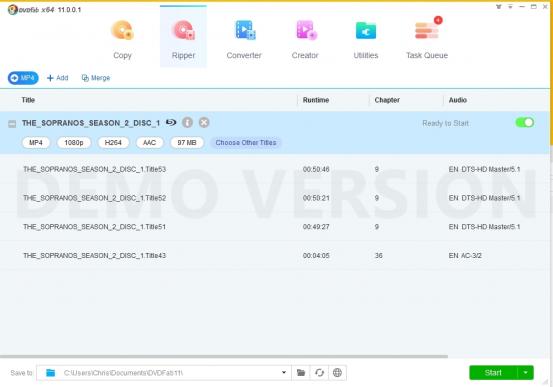Screen dimensions: 553x387
Task: Click the AAC audio pill
Action: tap(149, 143)
